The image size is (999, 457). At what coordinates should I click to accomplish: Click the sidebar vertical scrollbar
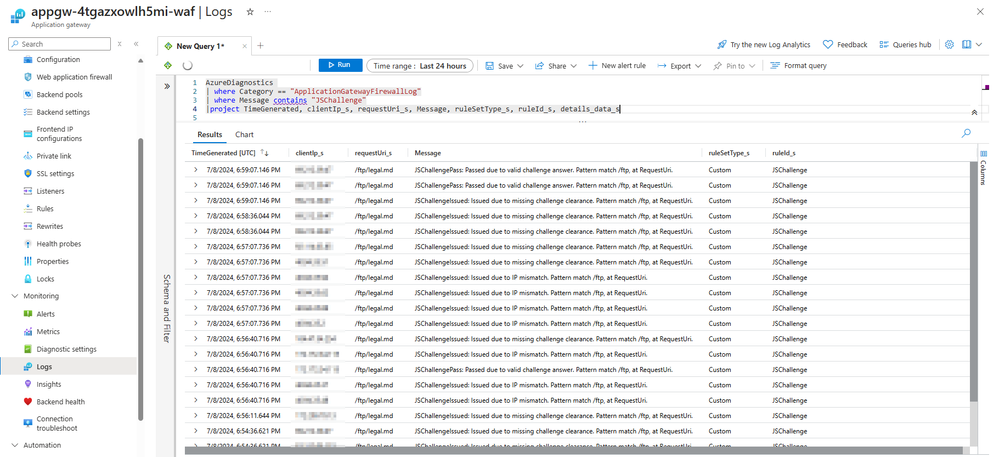pos(140,278)
